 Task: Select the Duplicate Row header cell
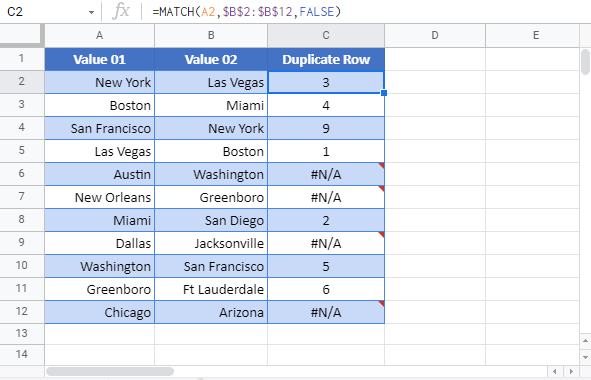coord(326,59)
